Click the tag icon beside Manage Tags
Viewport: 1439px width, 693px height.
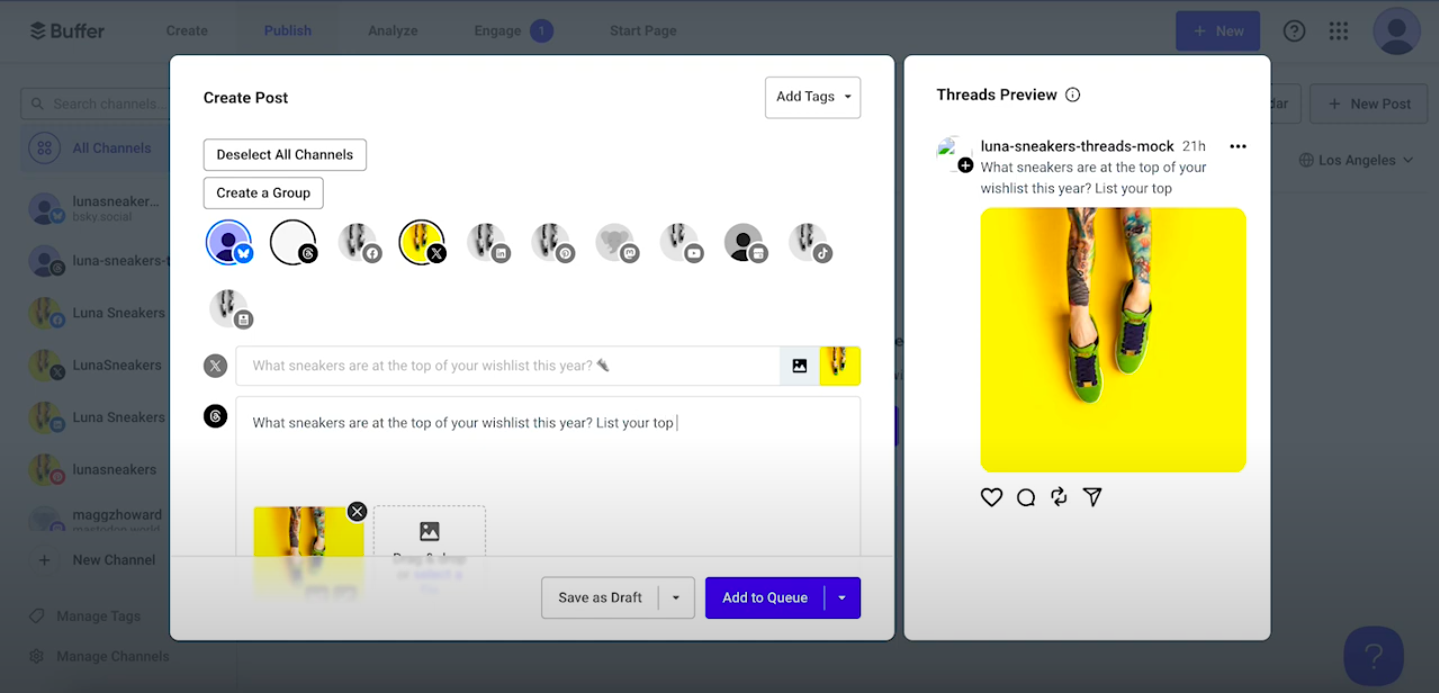[37, 616]
